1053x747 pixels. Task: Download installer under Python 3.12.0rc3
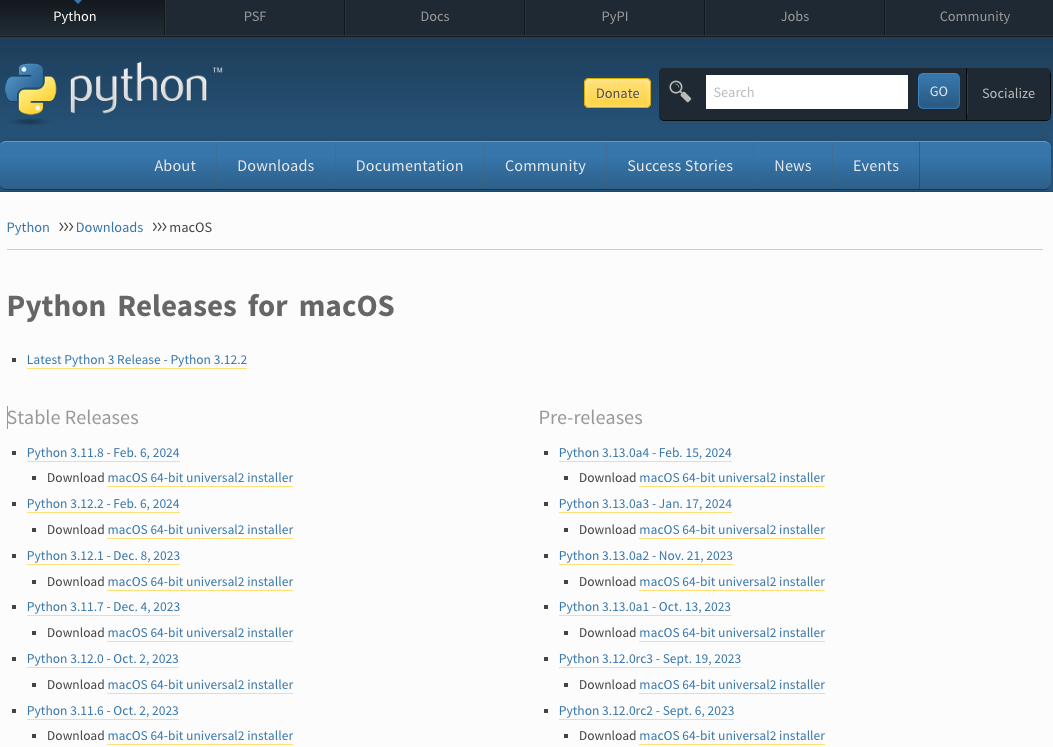(732, 685)
